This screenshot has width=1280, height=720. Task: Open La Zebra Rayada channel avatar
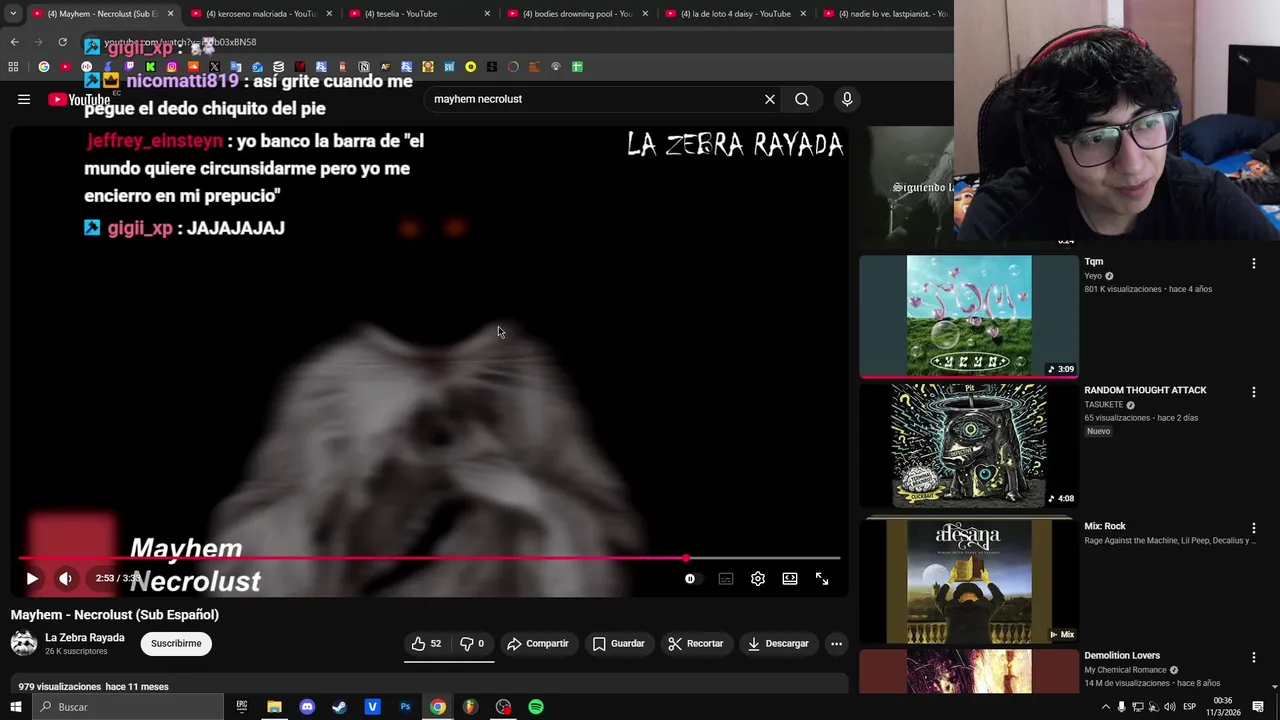[x=24, y=643]
